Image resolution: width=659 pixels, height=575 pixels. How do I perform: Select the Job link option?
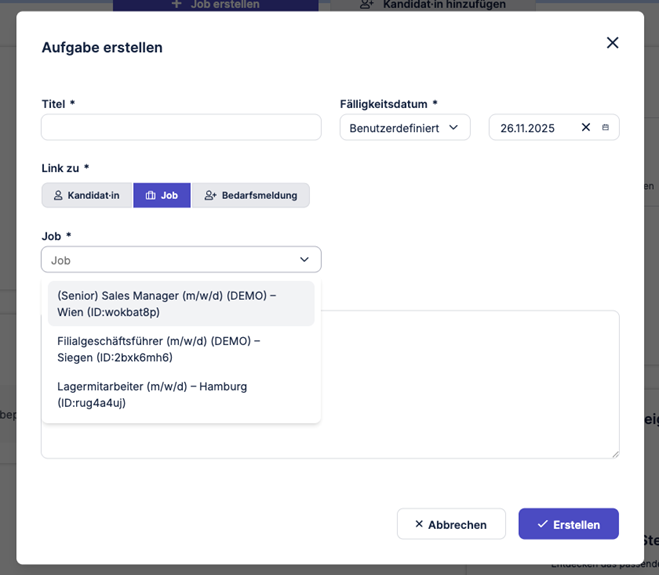coord(161,195)
